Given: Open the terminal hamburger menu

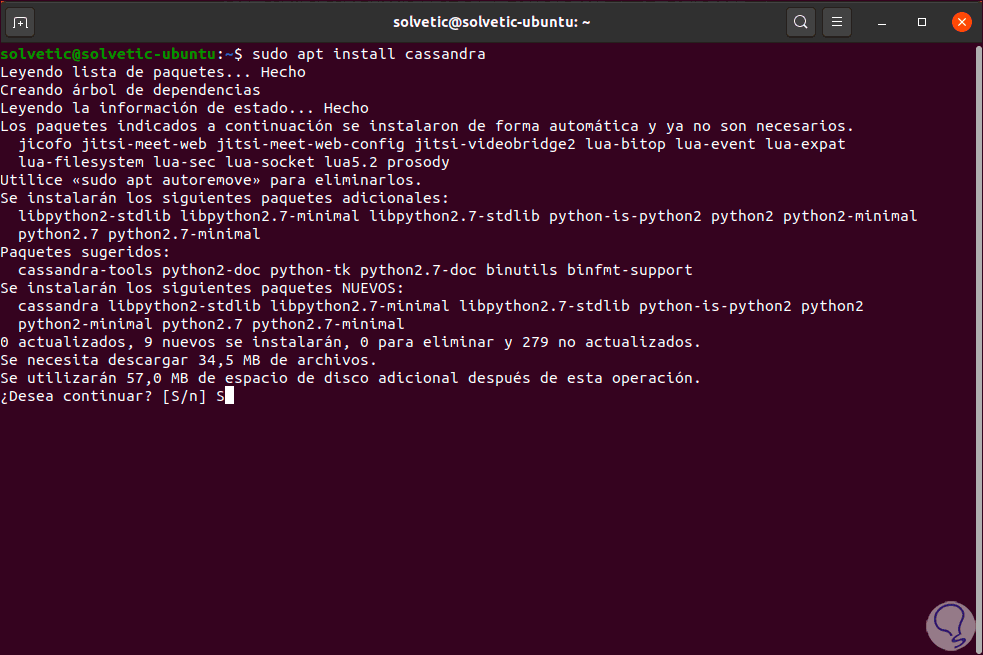Looking at the screenshot, I should [838, 21].
